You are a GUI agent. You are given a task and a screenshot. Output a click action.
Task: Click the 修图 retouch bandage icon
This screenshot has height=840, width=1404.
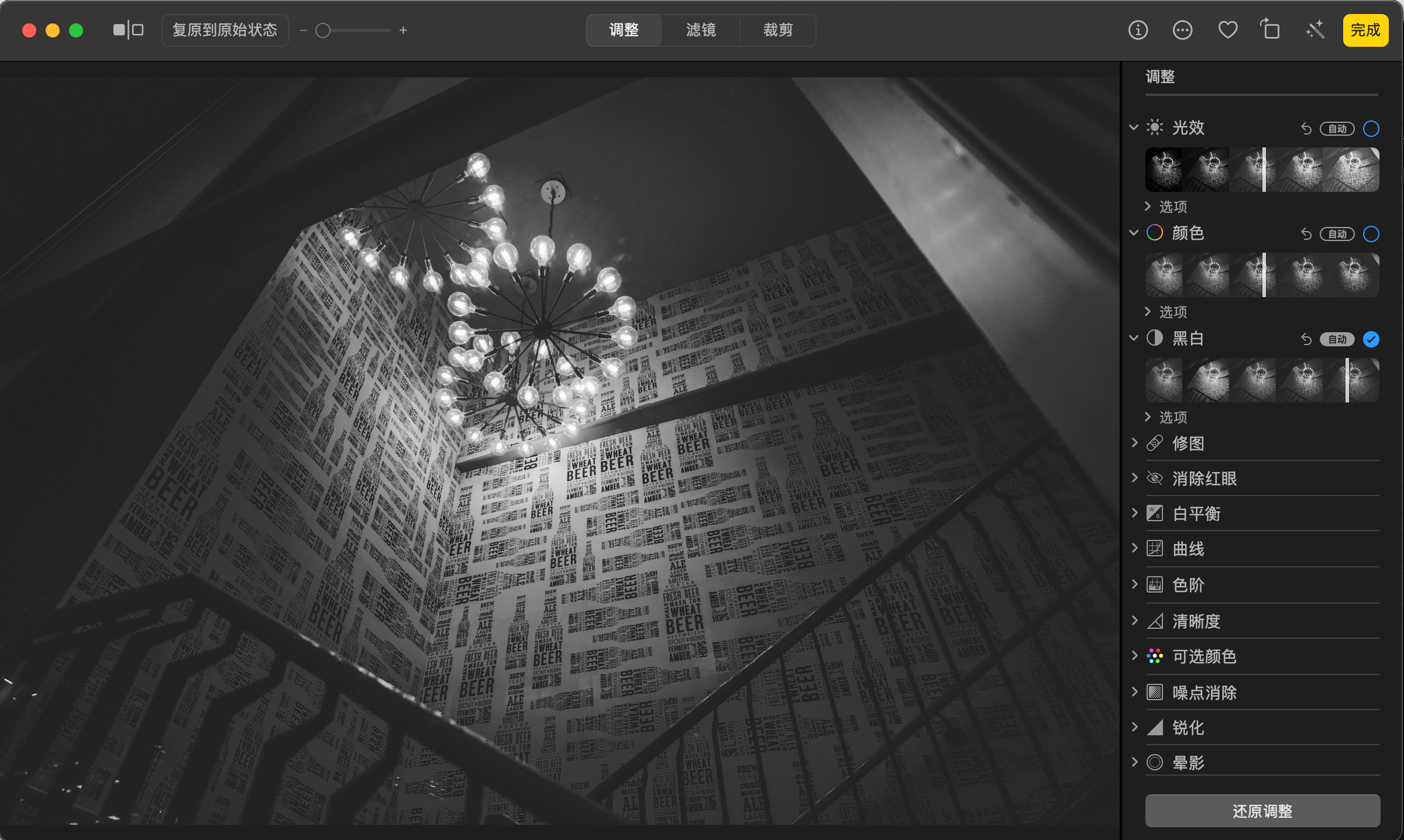click(1154, 443)
